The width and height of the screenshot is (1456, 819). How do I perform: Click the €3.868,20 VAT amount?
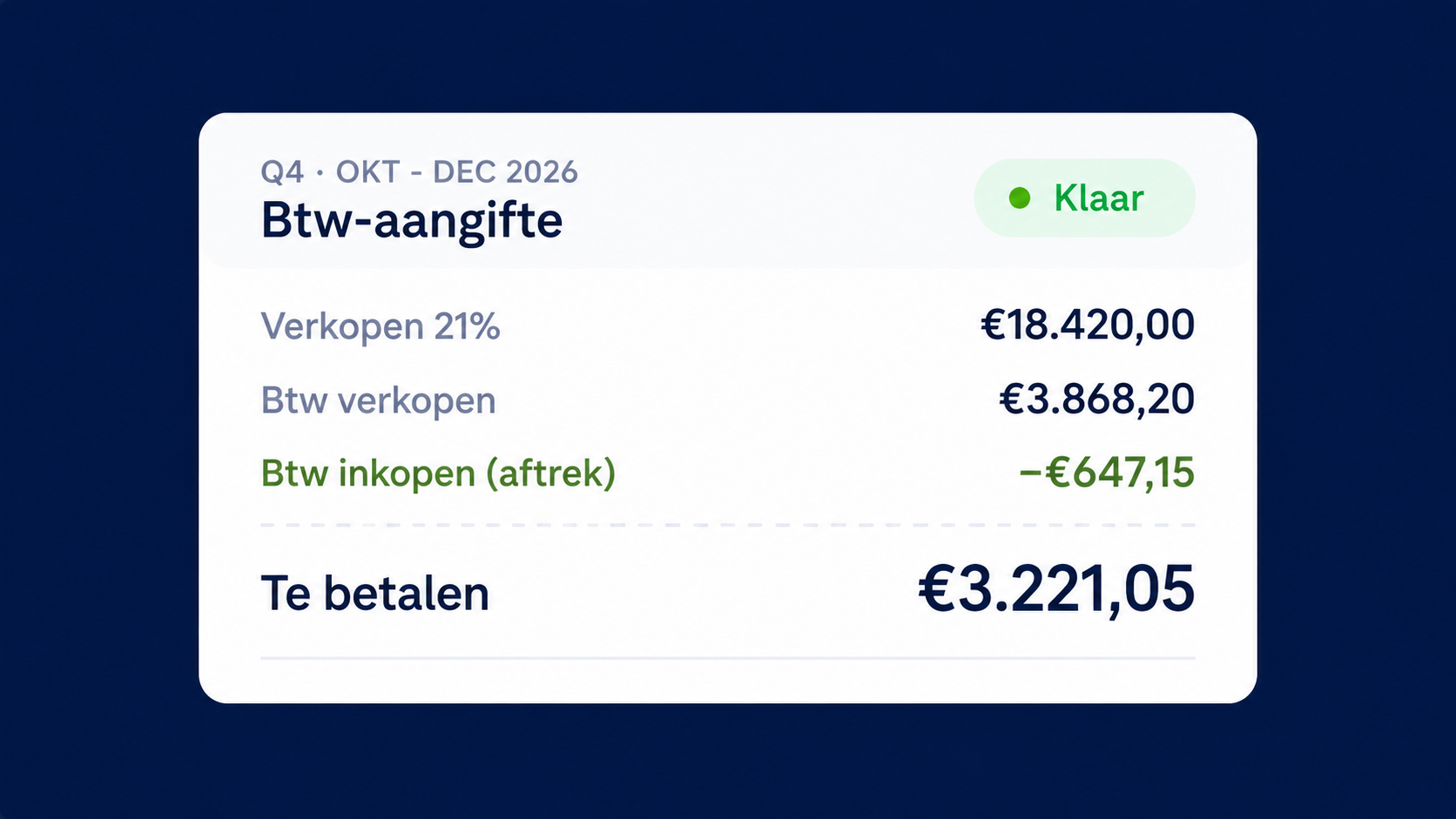point(1096,399)
